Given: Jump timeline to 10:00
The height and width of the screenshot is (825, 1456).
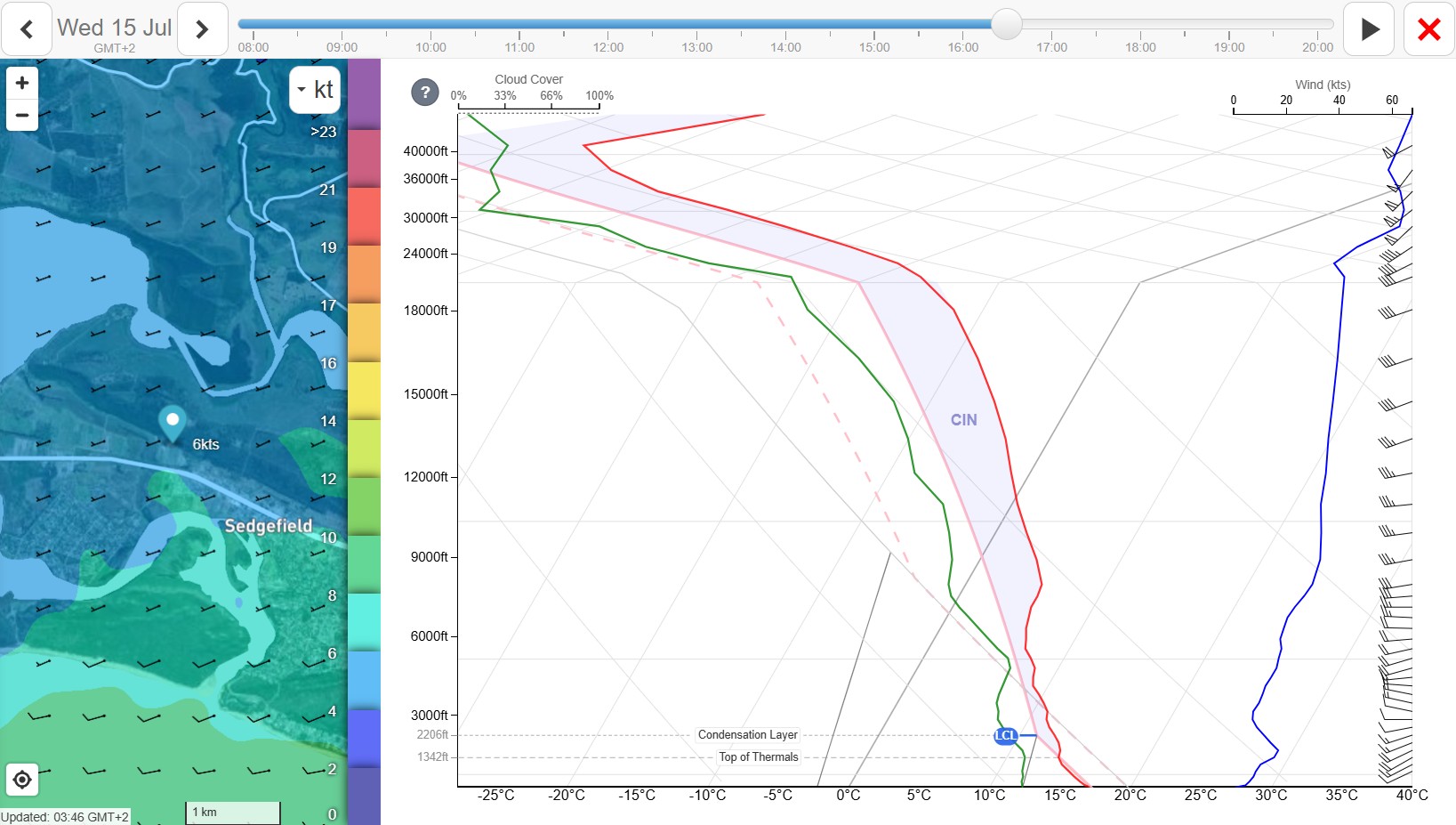Looking at the screenshot, I should click(430, 47).
